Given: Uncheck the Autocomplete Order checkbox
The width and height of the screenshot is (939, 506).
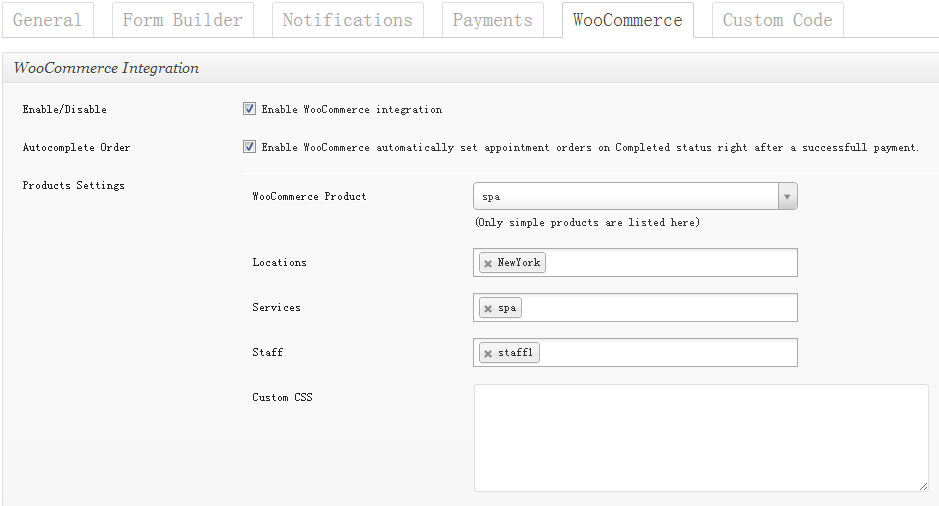Looking at the screenshot, I should (x=249, y=147).
